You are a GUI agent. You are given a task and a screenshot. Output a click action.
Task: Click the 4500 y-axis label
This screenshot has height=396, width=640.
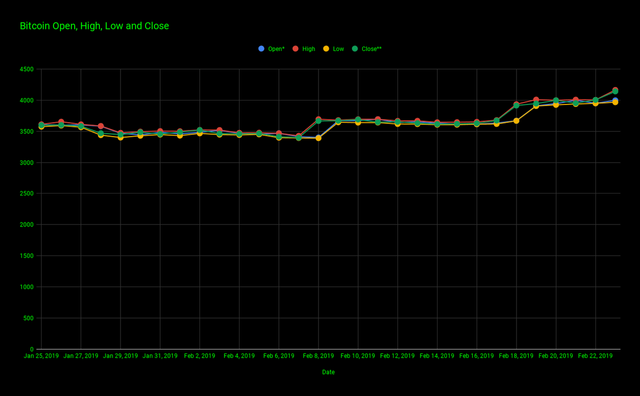27,69
